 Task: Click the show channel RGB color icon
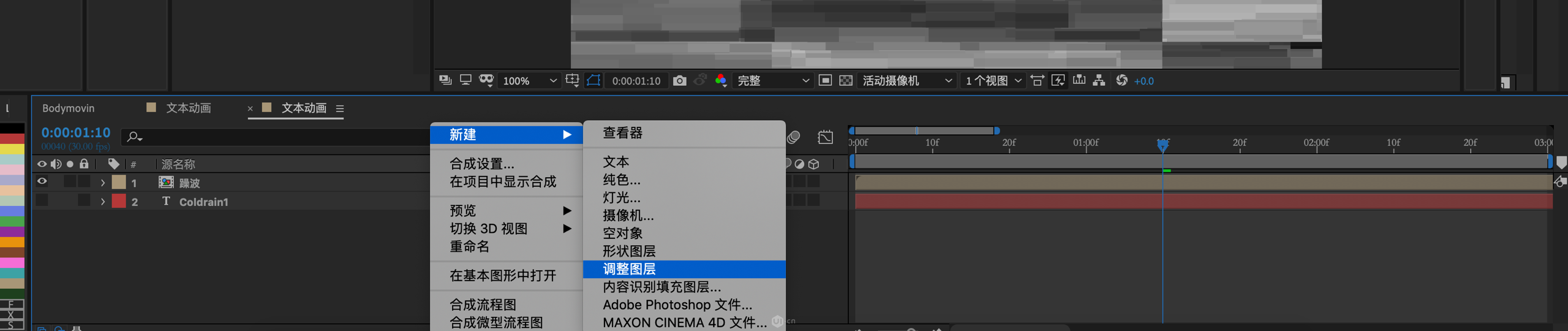pos(721,81)
